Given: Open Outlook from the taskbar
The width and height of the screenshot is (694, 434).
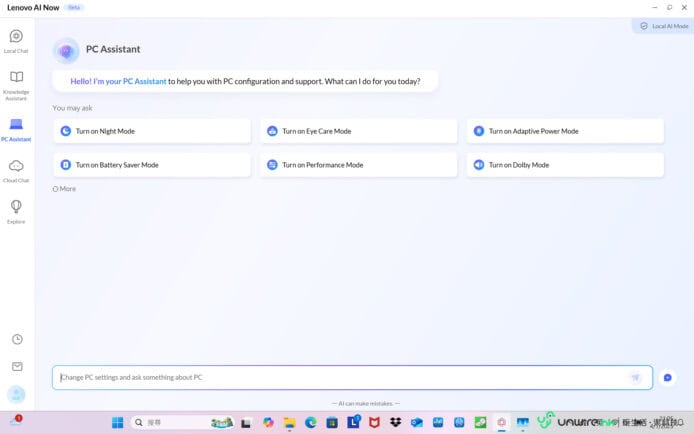Looking at the screenshot, I should tap(416, 422).
